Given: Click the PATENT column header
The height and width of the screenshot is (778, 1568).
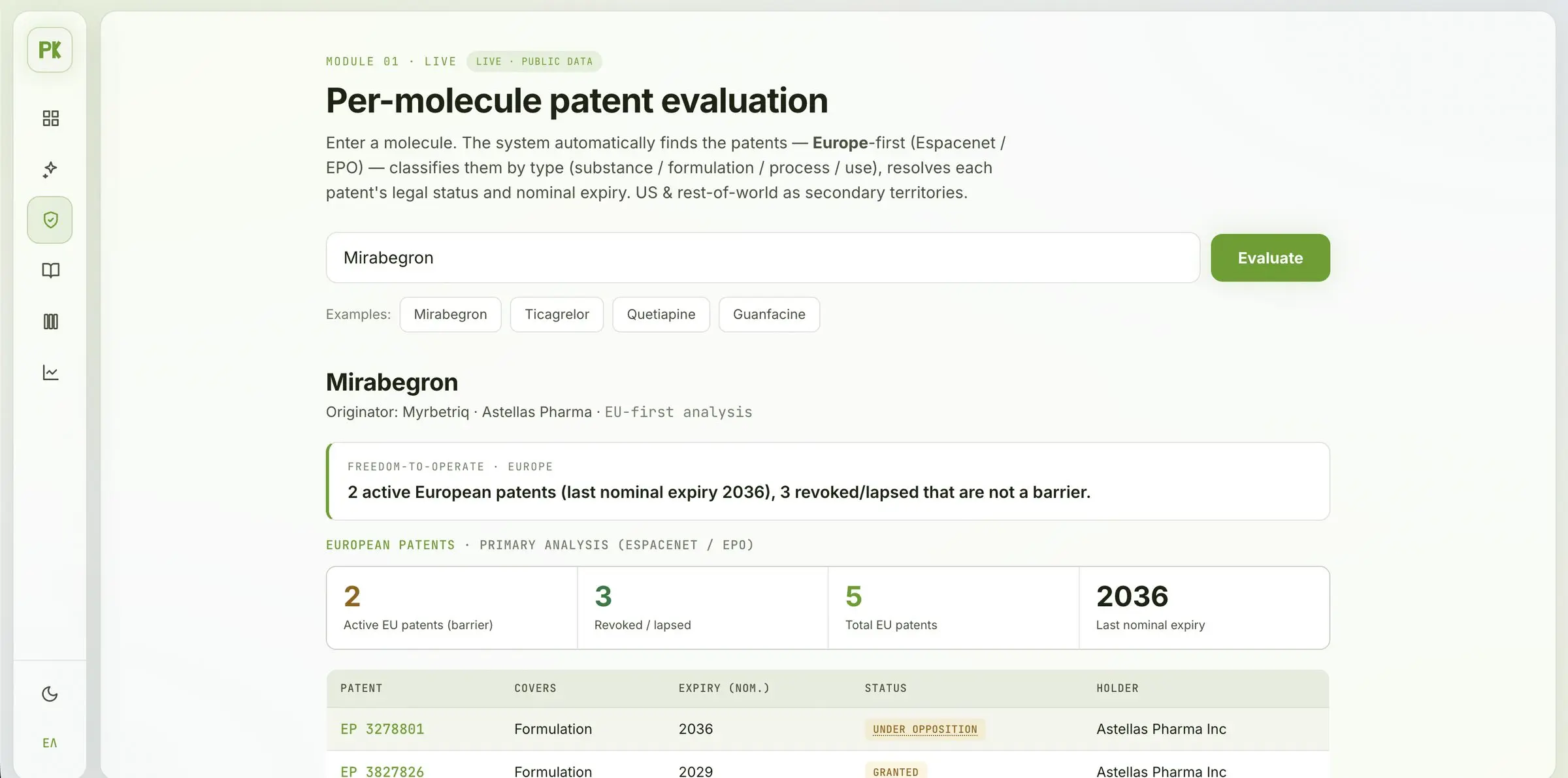Looking at the screenshot, I should tap(361, 689).
